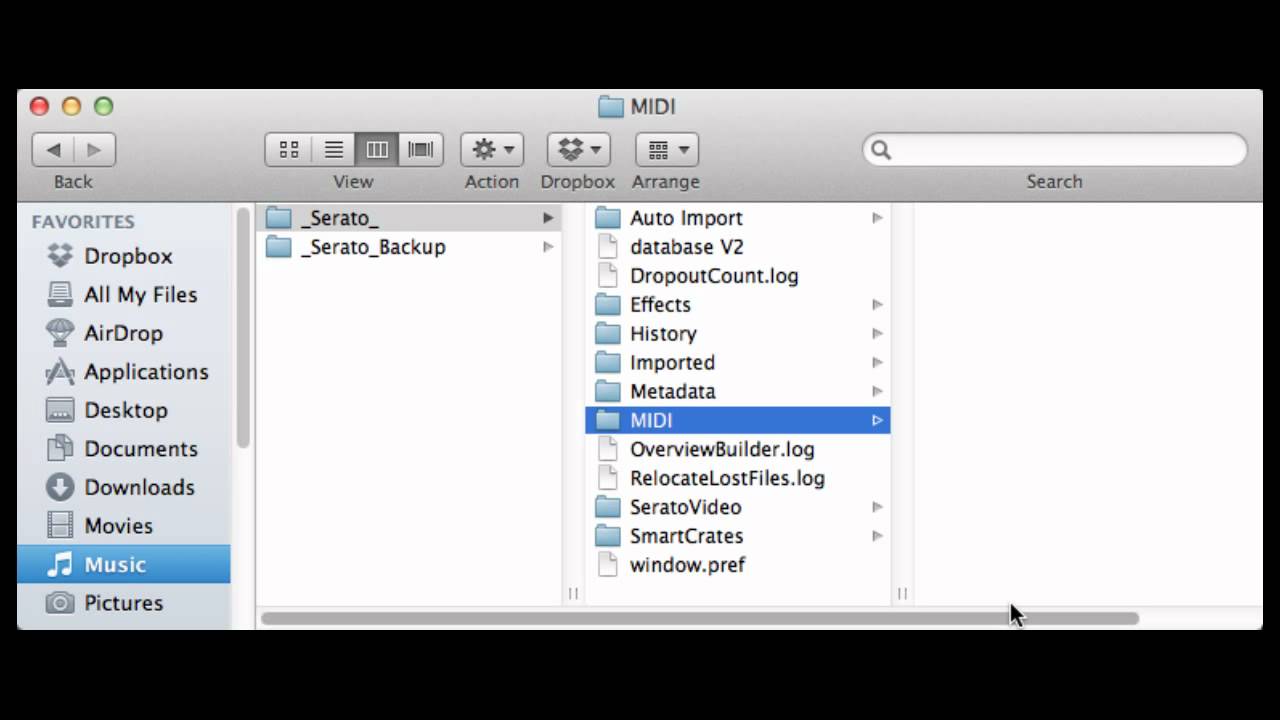Select the _Serato_ folder
1280x720 pixels.
(x=409, y=218)
